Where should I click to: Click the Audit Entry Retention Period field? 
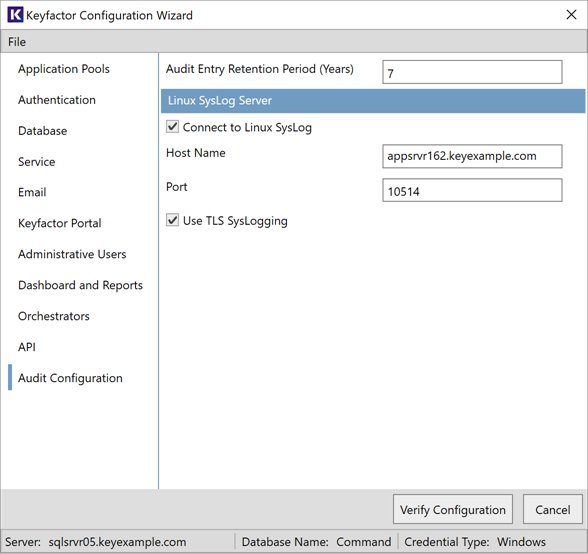point(472,72)
